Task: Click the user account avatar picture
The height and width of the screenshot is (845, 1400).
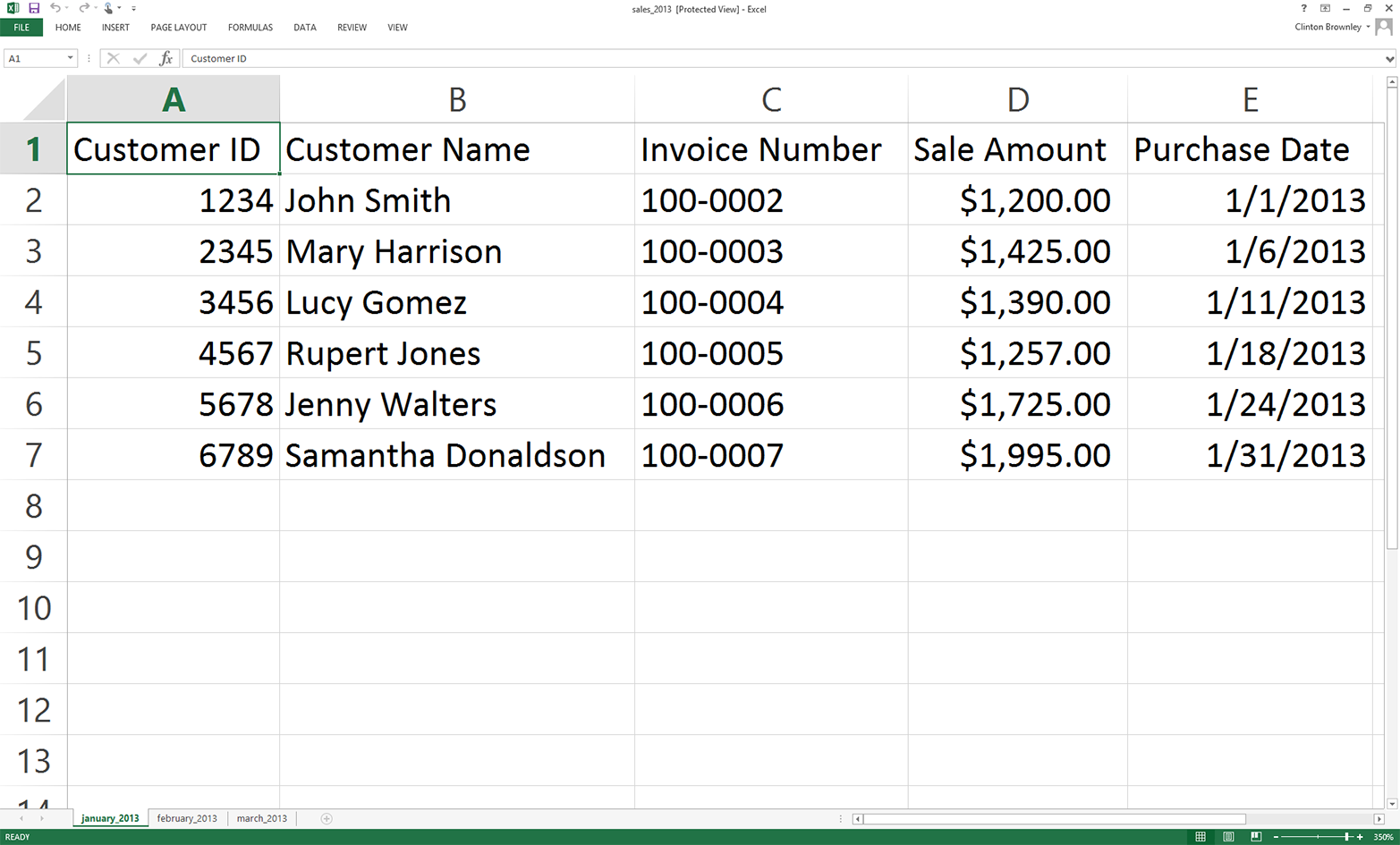Action: 1384,27
